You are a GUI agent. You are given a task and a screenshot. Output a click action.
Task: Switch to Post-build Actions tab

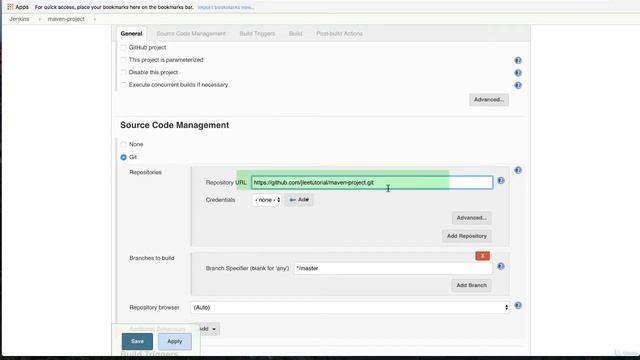tap(339, 33)
